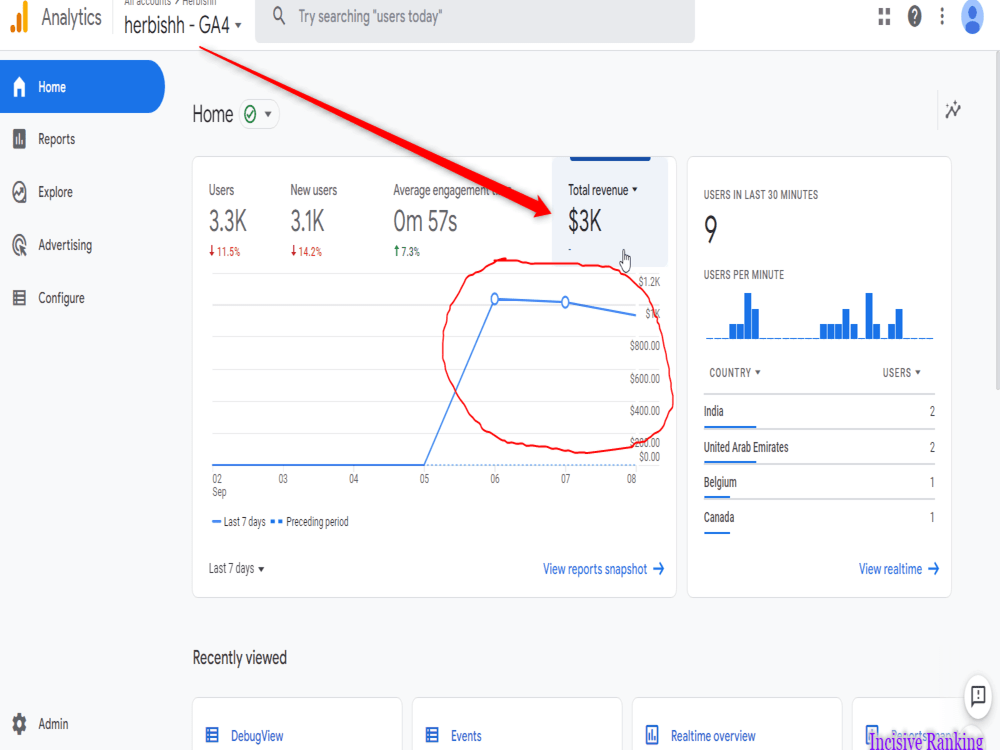Screen dimensions: 1000x750
Task: Open Explore in the sidebar
Action: pyautogui.click(x=55, y=192)
